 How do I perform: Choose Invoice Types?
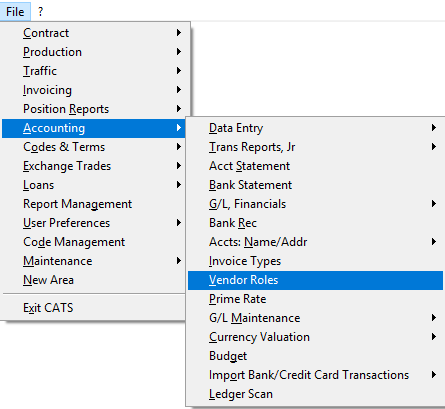(x=315, y=261)
